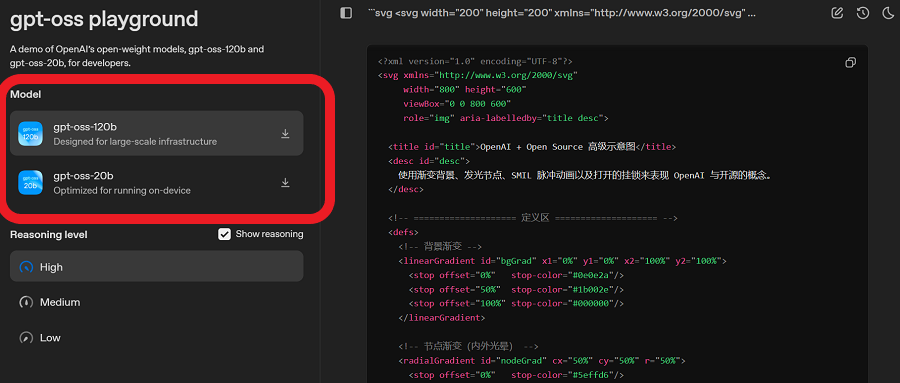The image size is (900, 383).
Task: Click the gpt-oss-20b model logo
Action: tap(30, 182)
